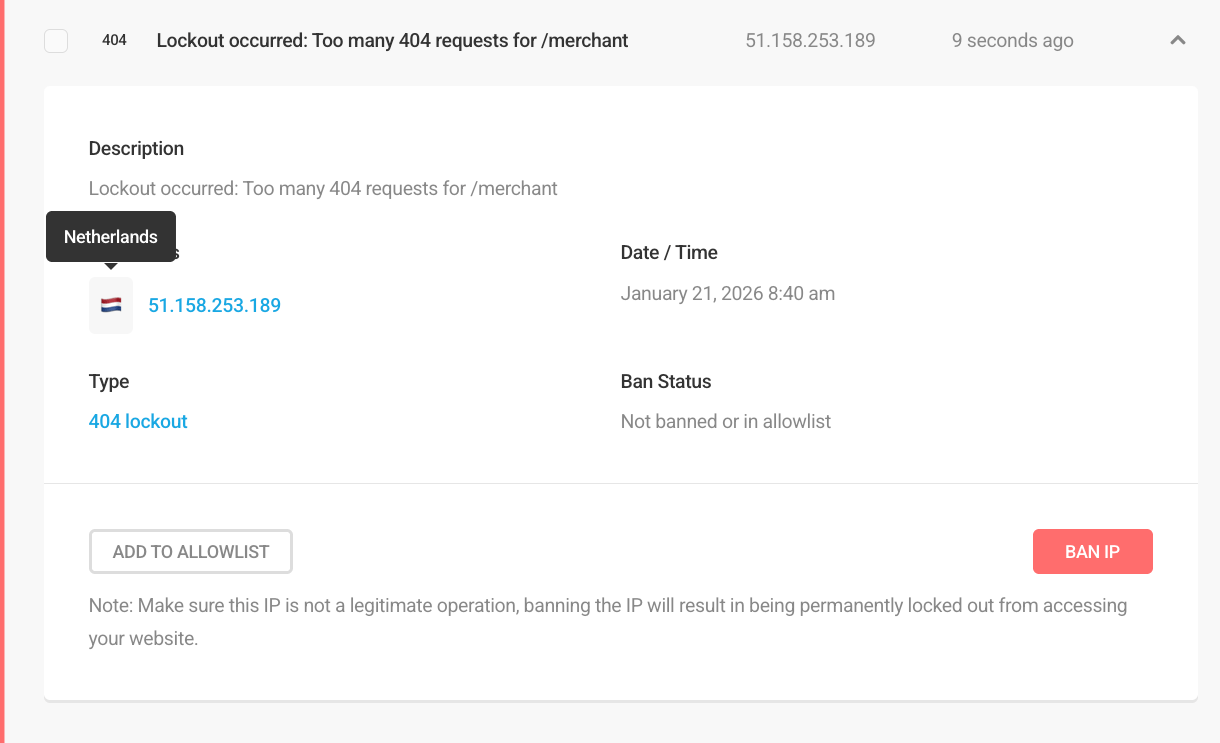Click the Type section heading
Screen dimensions: 1220x743
click(108, 381)
